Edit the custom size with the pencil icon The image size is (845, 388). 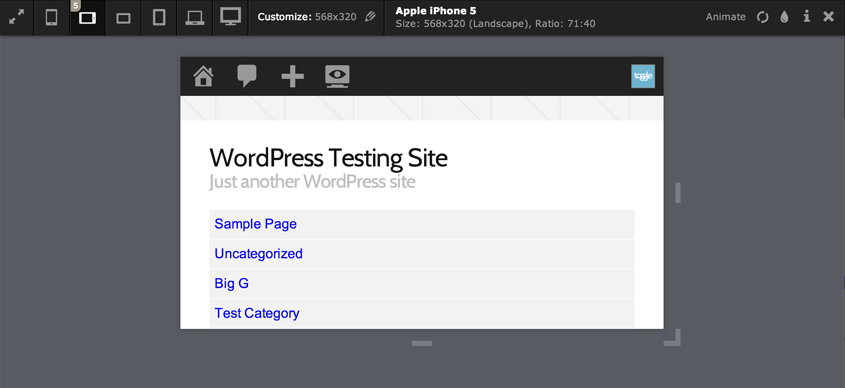370,17
